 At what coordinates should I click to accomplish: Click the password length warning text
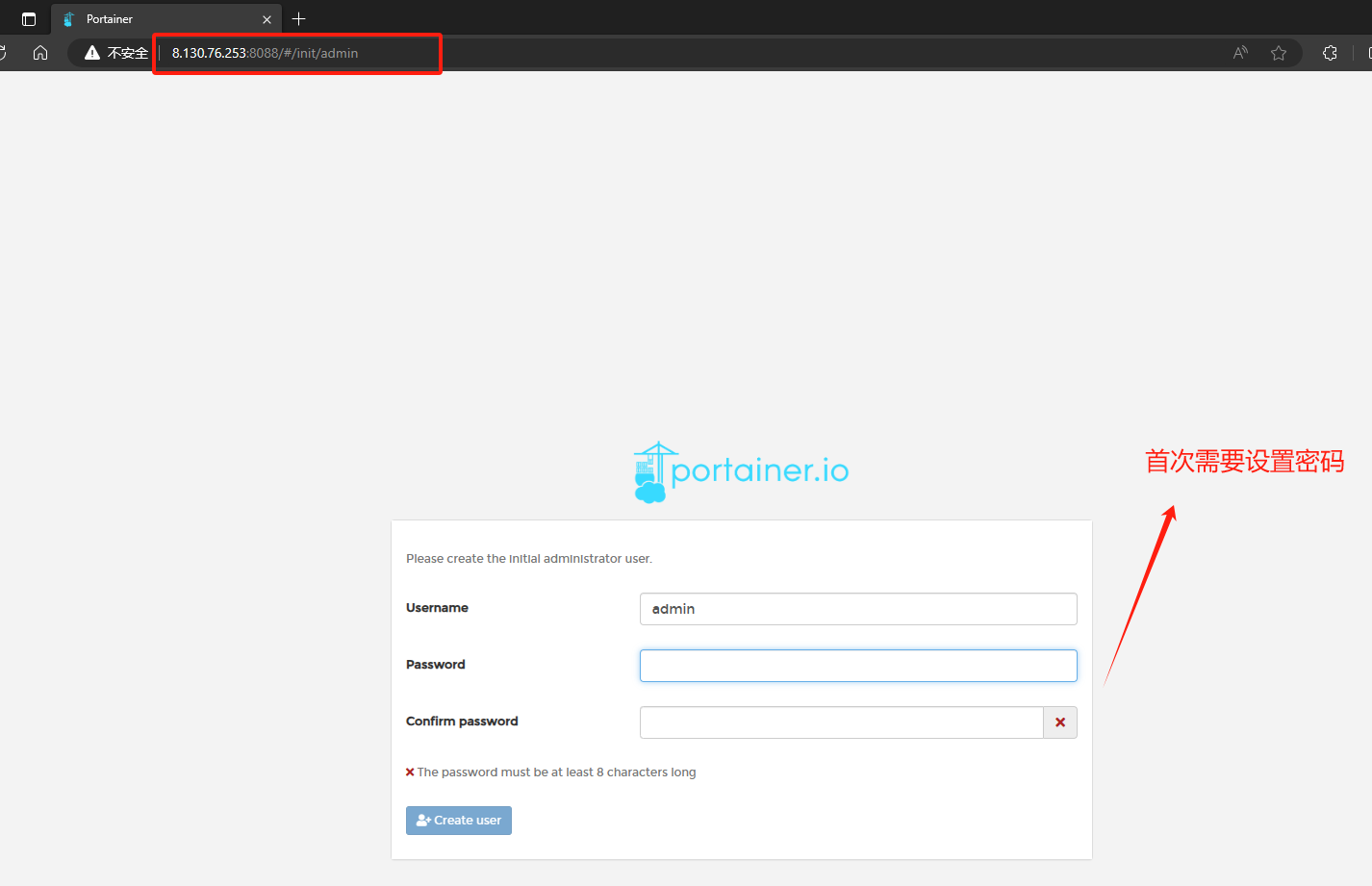coord(556,772)
